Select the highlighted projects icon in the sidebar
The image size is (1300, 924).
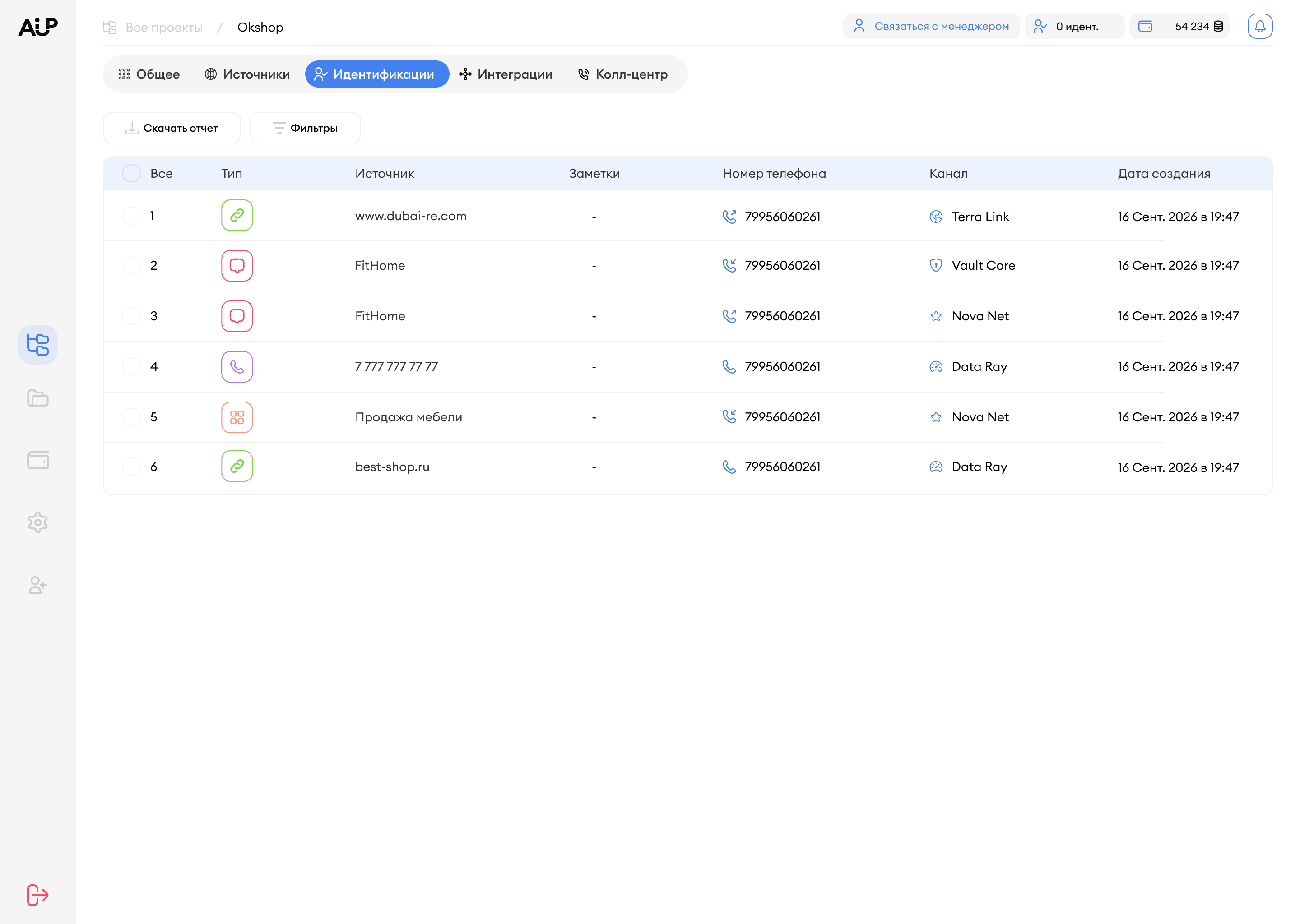37,344
